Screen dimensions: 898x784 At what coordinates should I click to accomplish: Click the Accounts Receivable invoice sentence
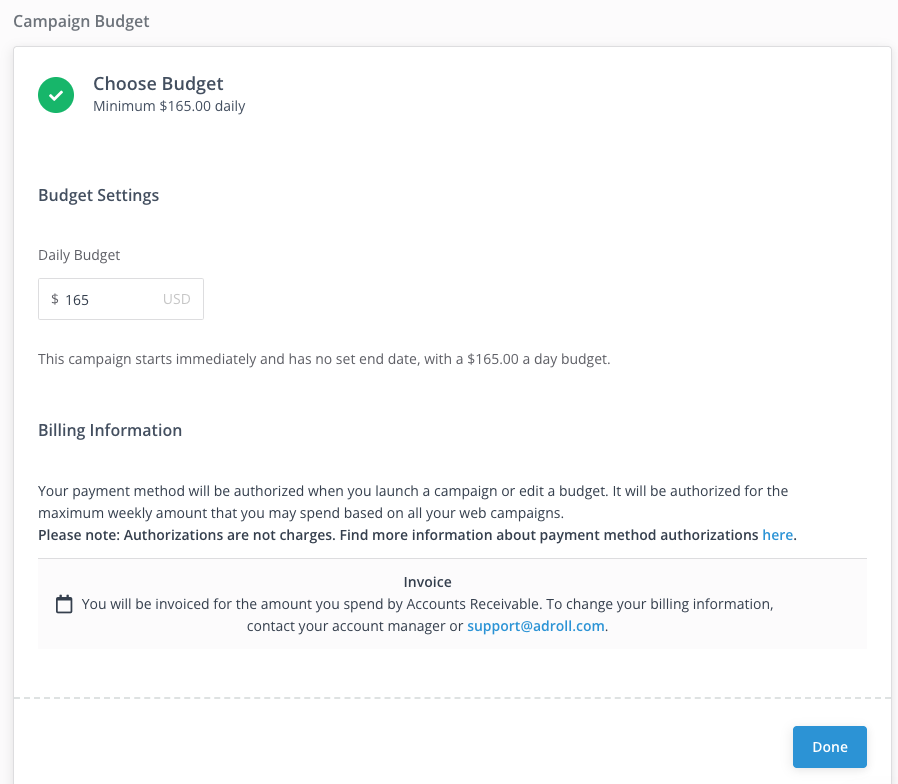(427, 604)
